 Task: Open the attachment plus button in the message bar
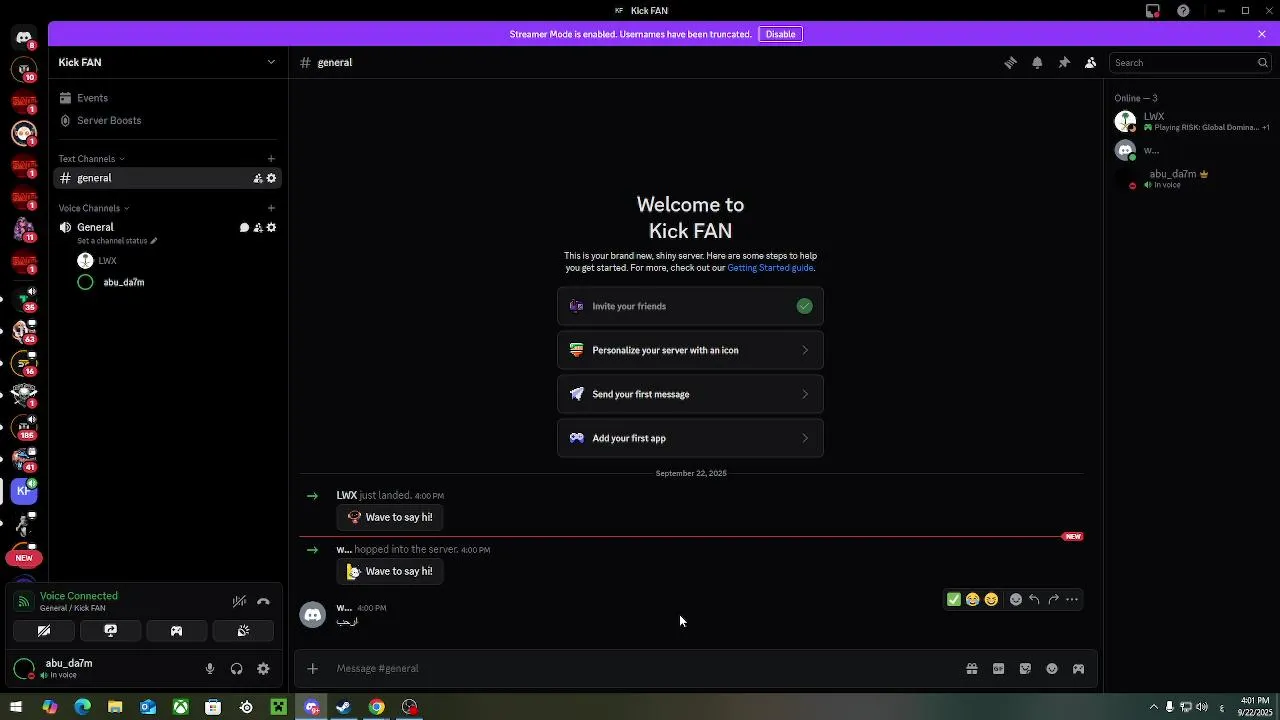(x=313, y=668)
